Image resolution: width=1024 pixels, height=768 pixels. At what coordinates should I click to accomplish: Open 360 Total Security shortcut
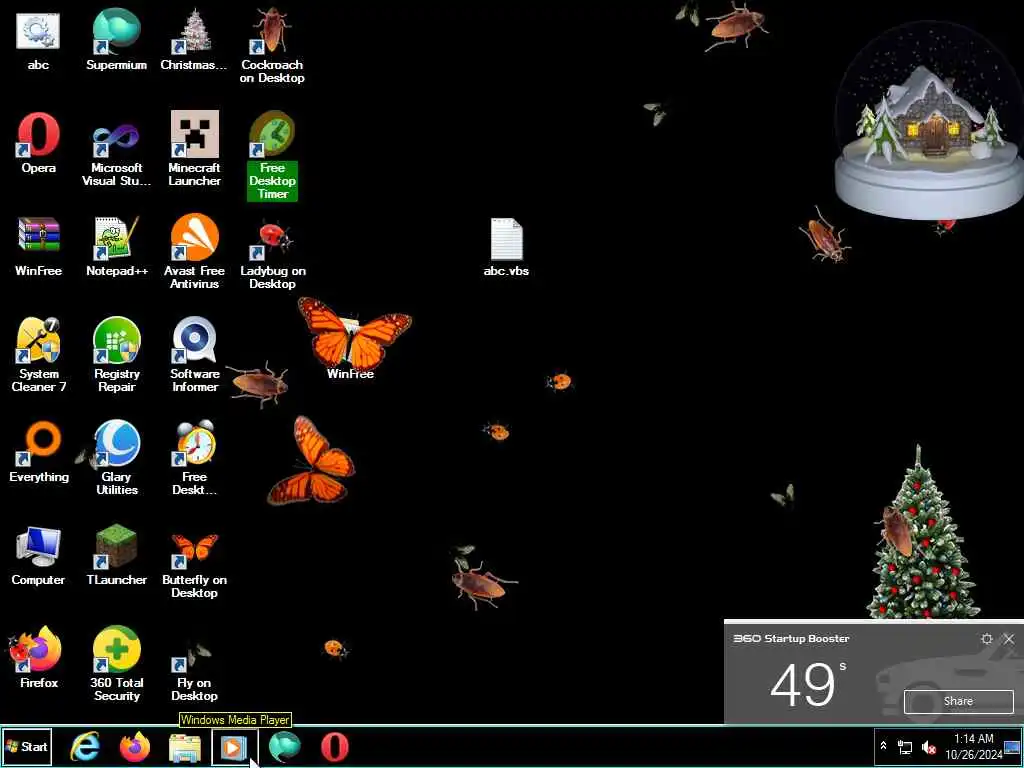116,664
